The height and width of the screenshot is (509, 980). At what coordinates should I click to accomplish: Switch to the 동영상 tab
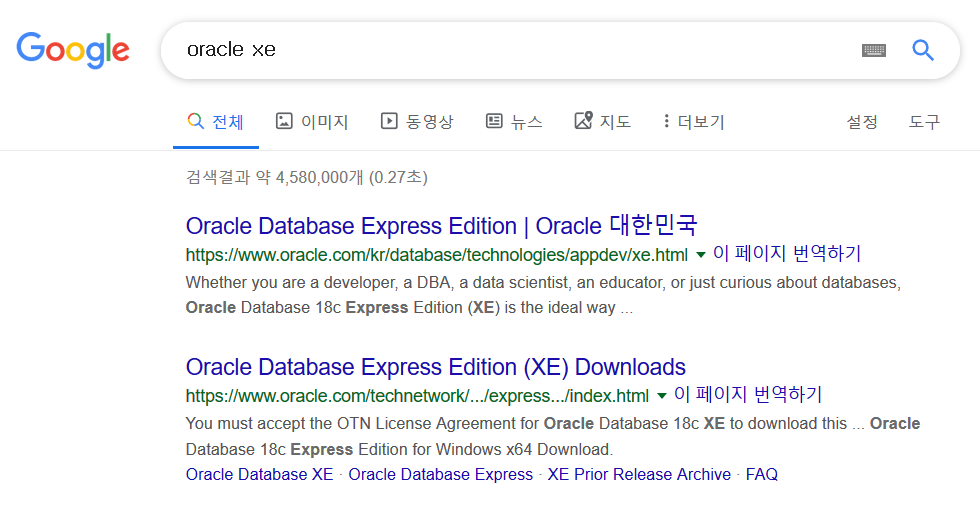[417, 121]
